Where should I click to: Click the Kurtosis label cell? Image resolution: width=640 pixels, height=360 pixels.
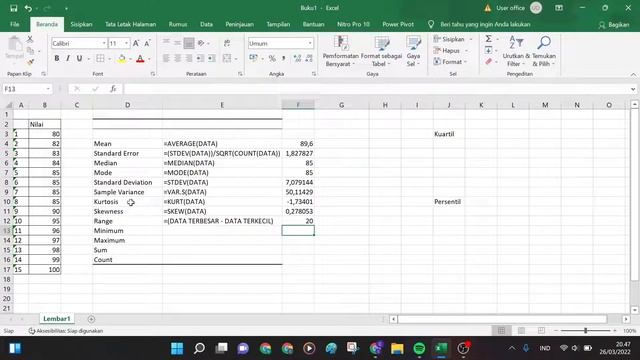pos(127,202)
